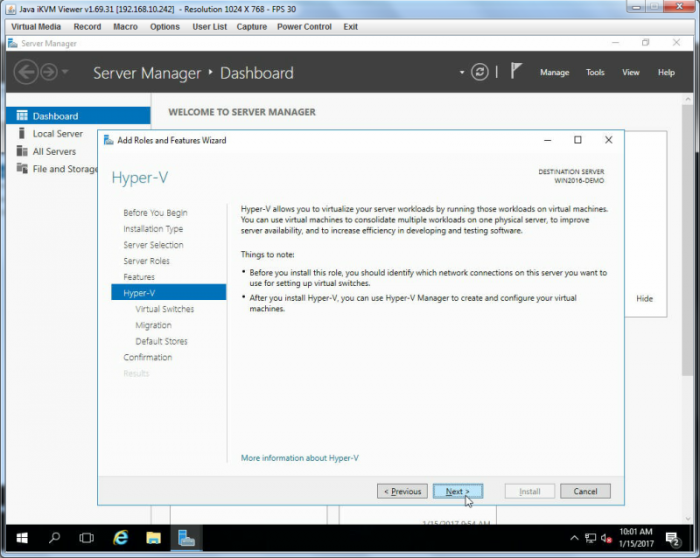Screen dimensions: 700x558
Task: Open the Capture menu
Action: 252,27
